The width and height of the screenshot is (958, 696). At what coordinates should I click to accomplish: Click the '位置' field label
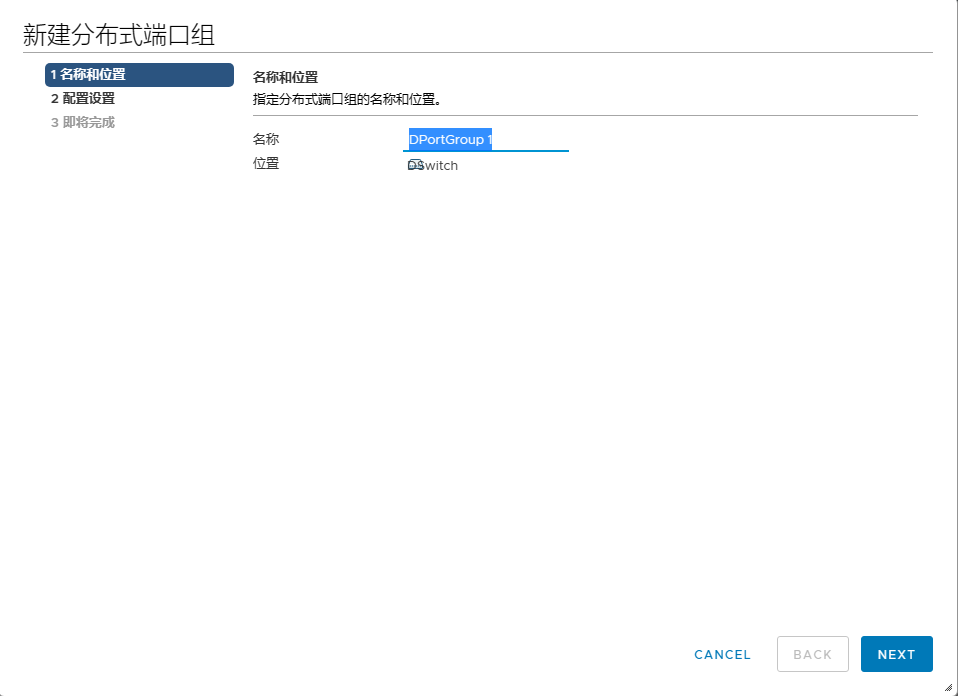tap(266, 164)
